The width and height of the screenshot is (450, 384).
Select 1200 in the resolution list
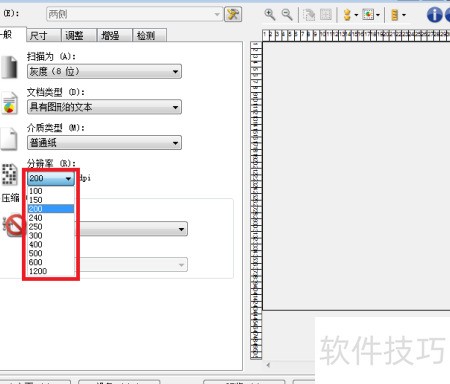pyautogui.click(x=51, y=271)
